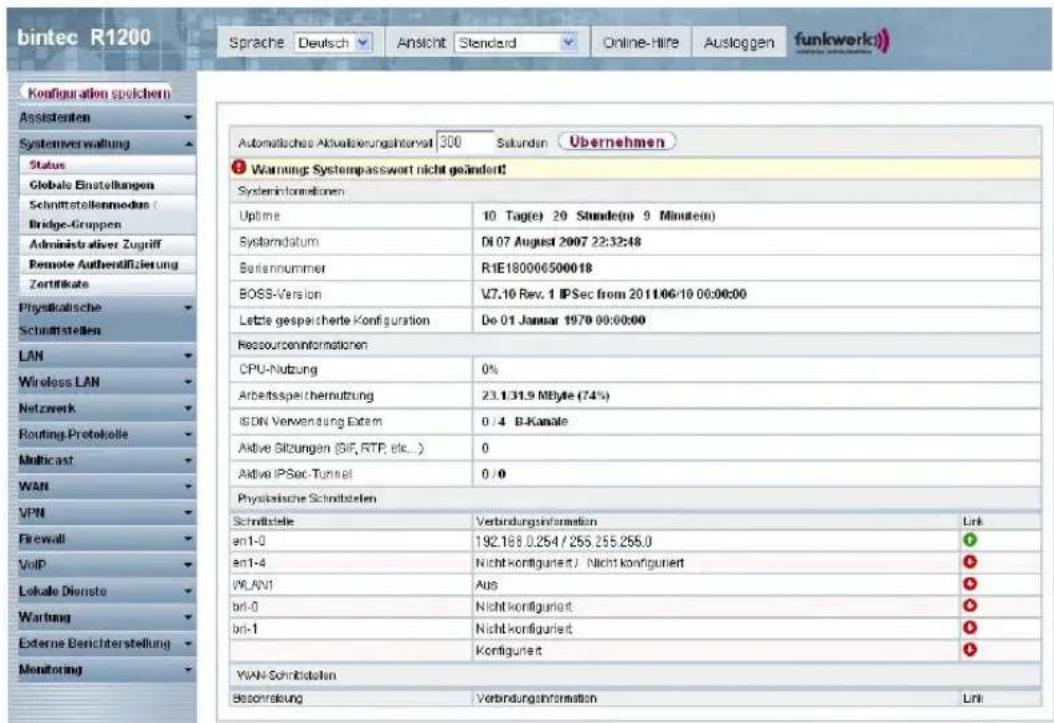1054x723 pixels.
Task: Click the en1-4 interface name
Action: coord(249,563)
